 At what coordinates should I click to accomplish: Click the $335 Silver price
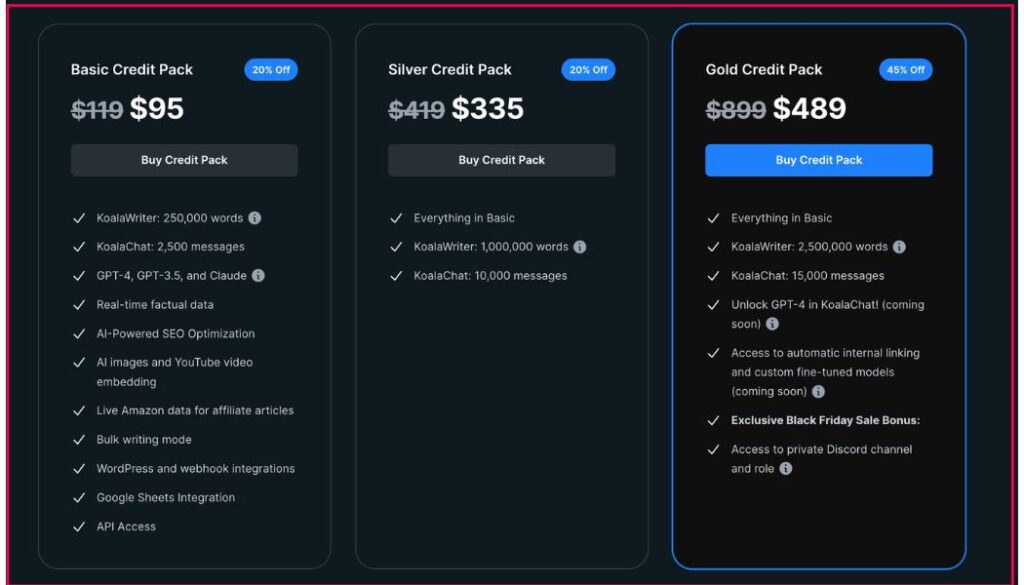tap(487, 109)
